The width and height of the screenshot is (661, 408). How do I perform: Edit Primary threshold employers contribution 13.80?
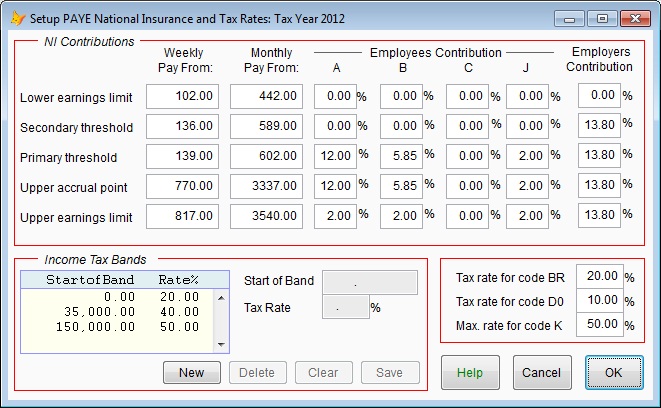coord(599,155)
